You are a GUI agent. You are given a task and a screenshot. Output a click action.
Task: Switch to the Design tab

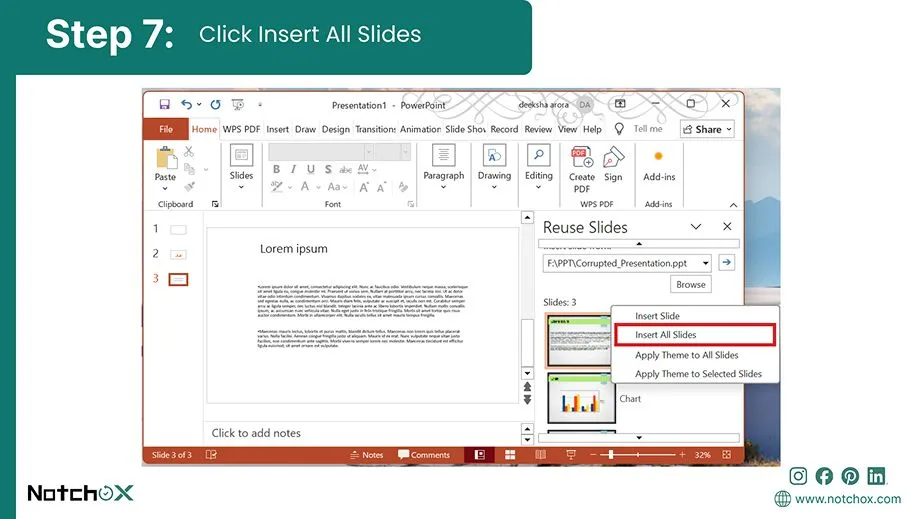click(336, 129)
